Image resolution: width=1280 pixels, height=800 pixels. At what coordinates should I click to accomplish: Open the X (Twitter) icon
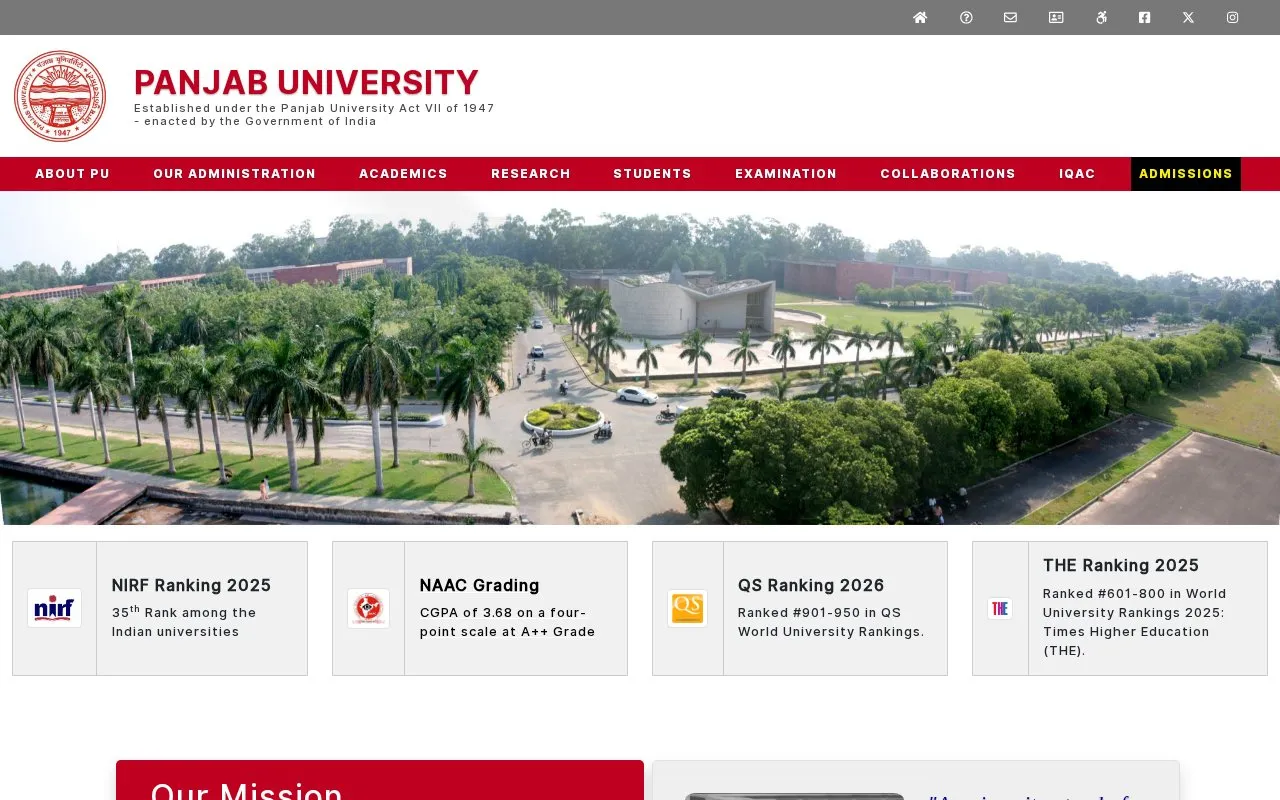[1188, 17]
